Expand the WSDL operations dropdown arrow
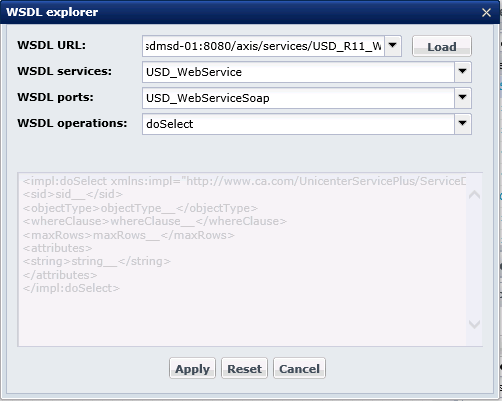This screenshot has width=502, height=401. coord(463,124)
